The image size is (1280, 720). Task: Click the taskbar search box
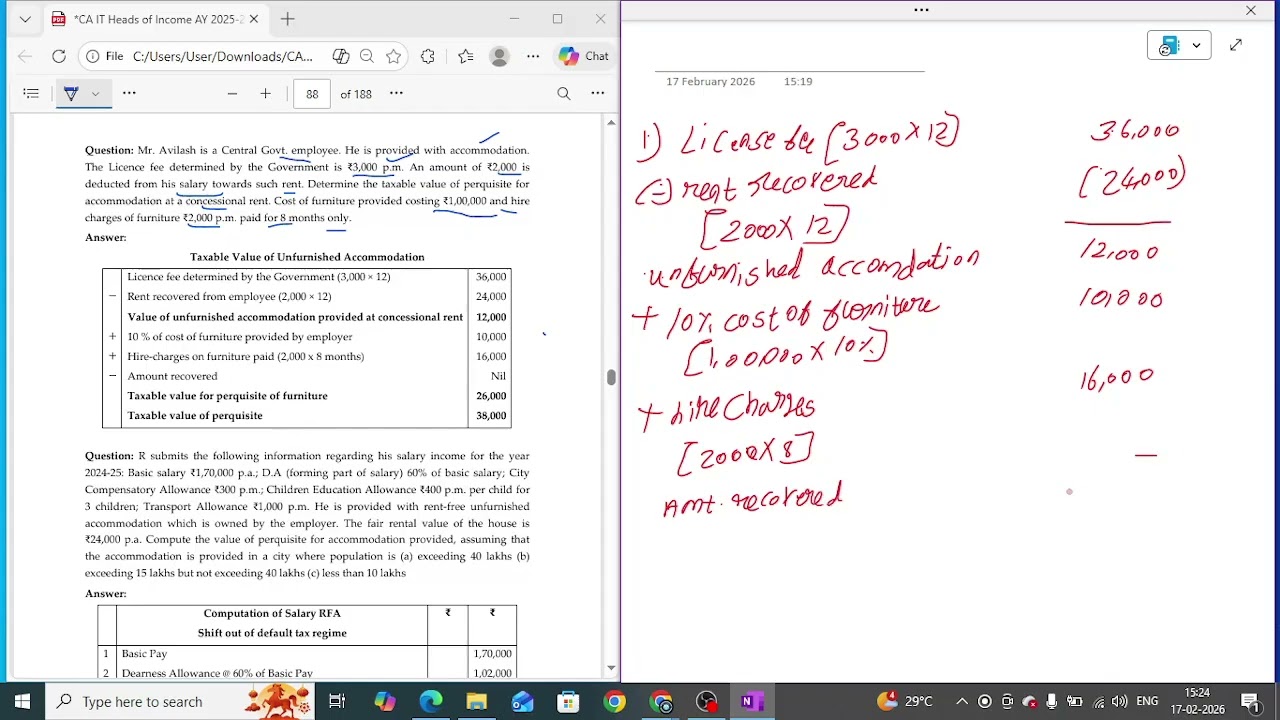[182, 702]
